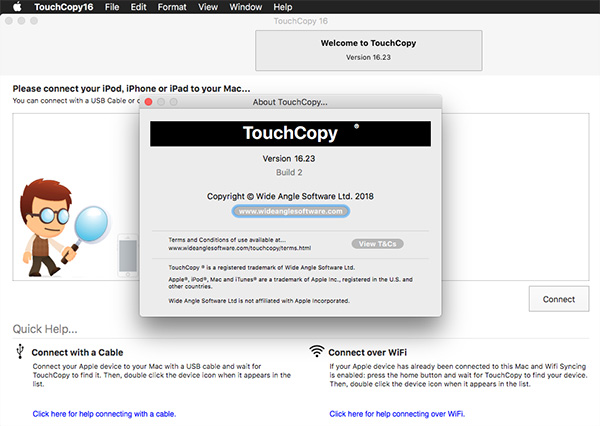Open the Format menu
Viewport: 600px width, 426px height.
click(172, 7)
